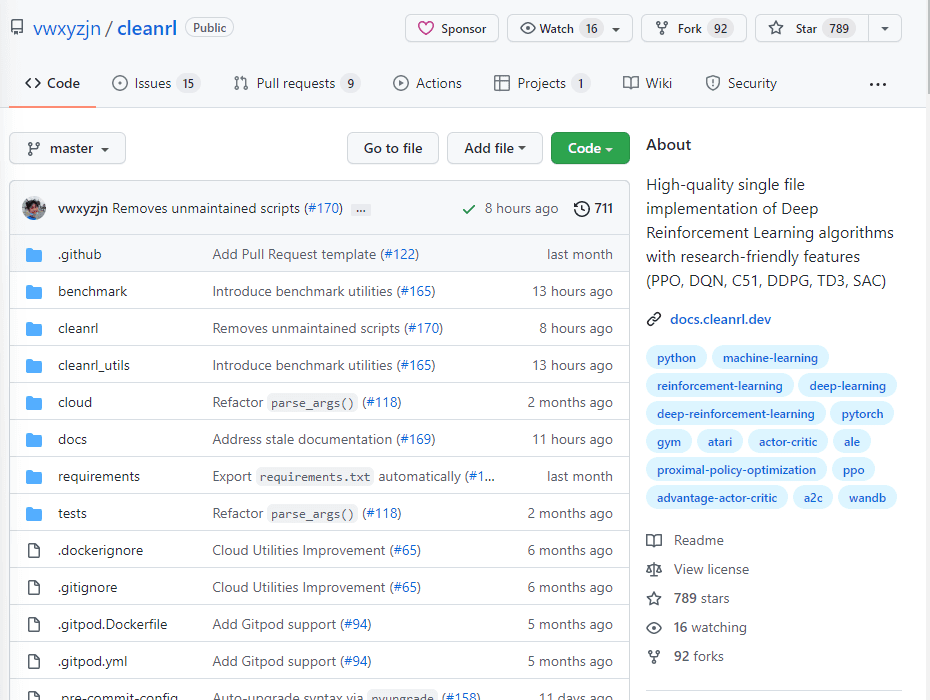
Task: Expand the green Code dropdown
Action: [x=590, y=148]
